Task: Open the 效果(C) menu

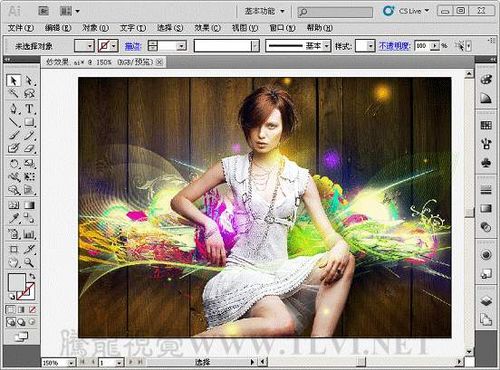Action: click(207, 28)
